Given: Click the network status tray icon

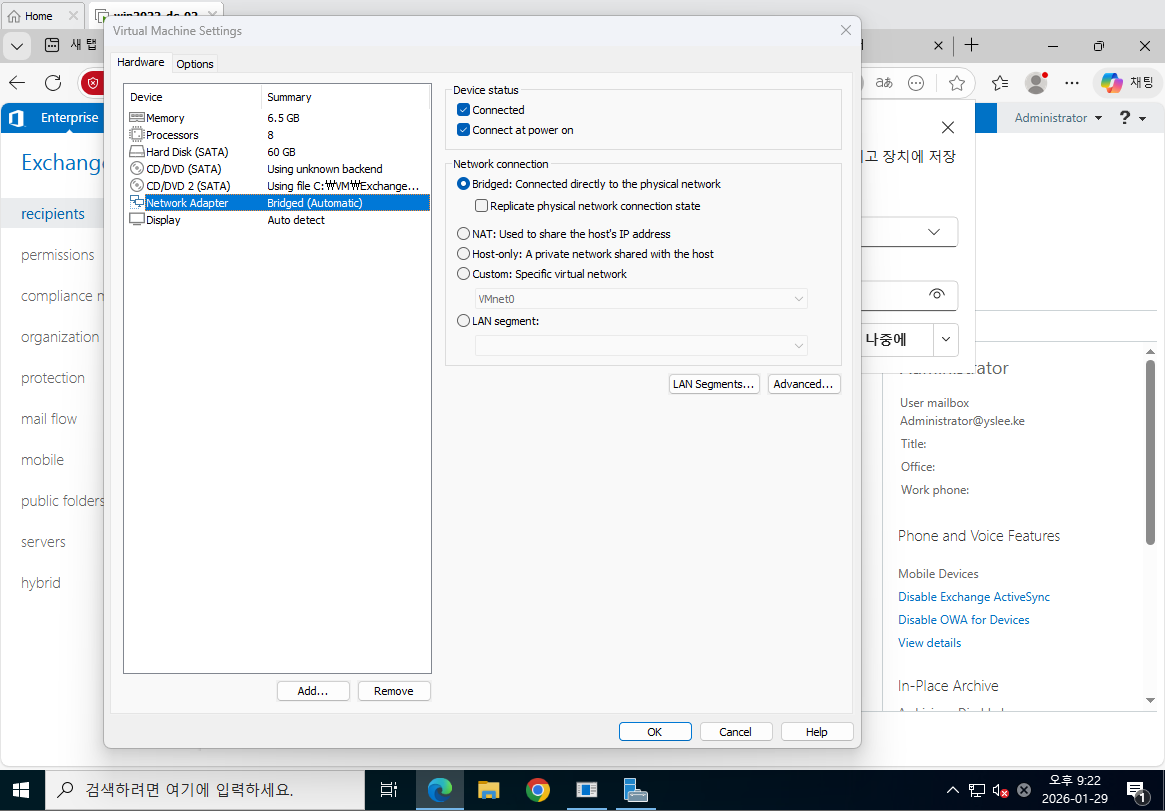Looking at the screenshot, I should click(x=977, y=790).
